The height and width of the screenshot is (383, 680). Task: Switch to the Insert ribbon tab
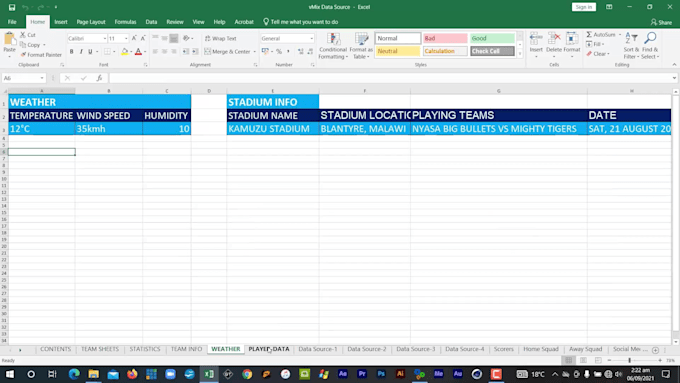pyautogui.click(x=61, y=22)
